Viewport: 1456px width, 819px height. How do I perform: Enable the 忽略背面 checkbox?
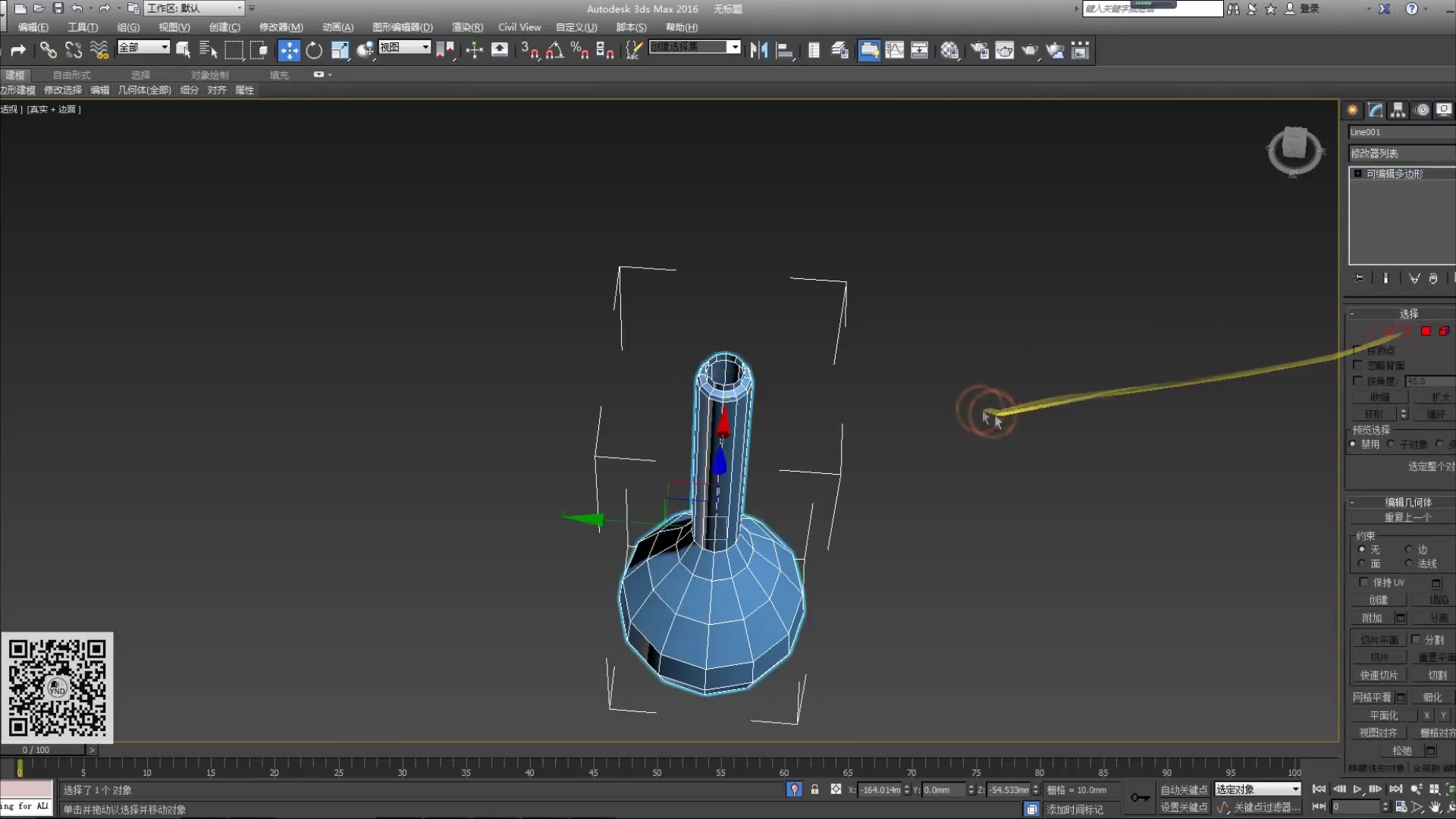coord(1358,366)
